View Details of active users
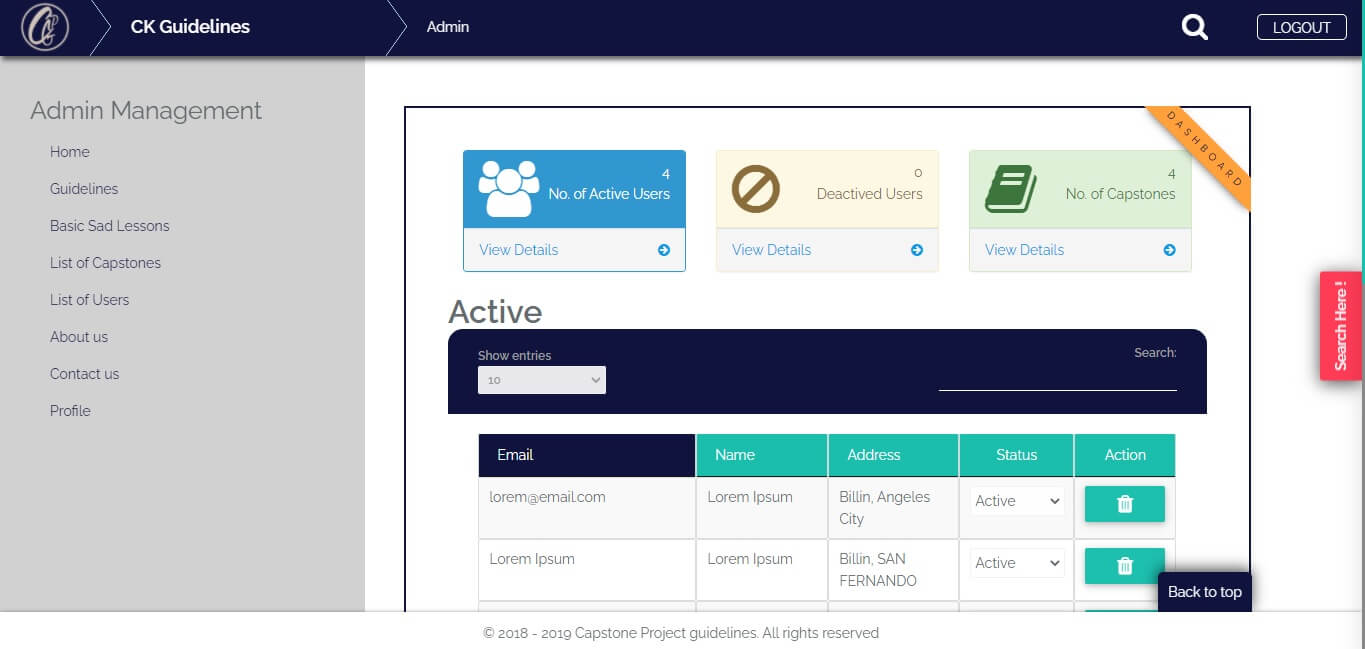The height and width of the screenshot is (649, 1365). pos(518,250)
